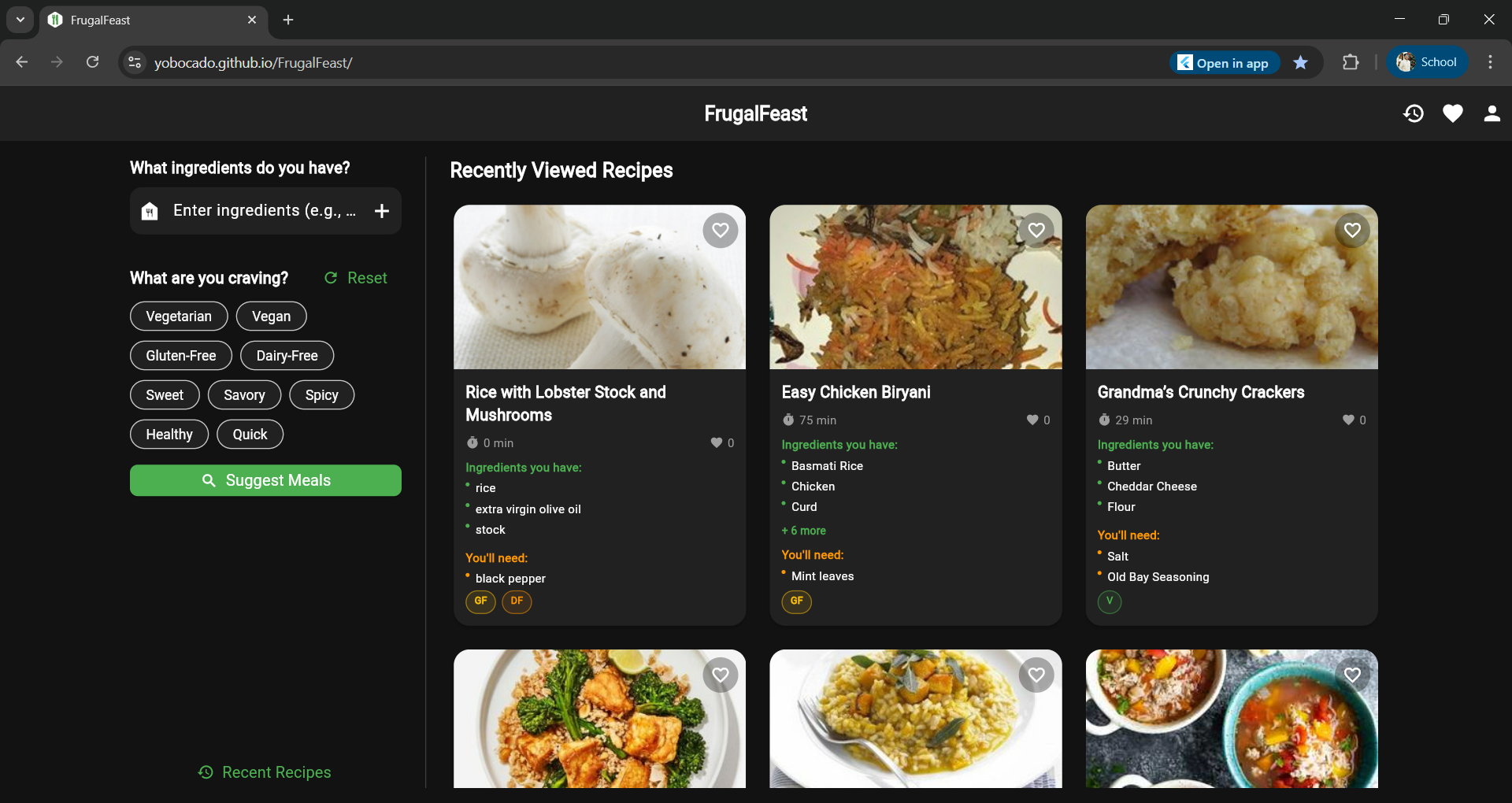Screen dimensions: 1512x803
Task: Click the DF badge on the lobster rice card
Action: click(x=517, y=601)
